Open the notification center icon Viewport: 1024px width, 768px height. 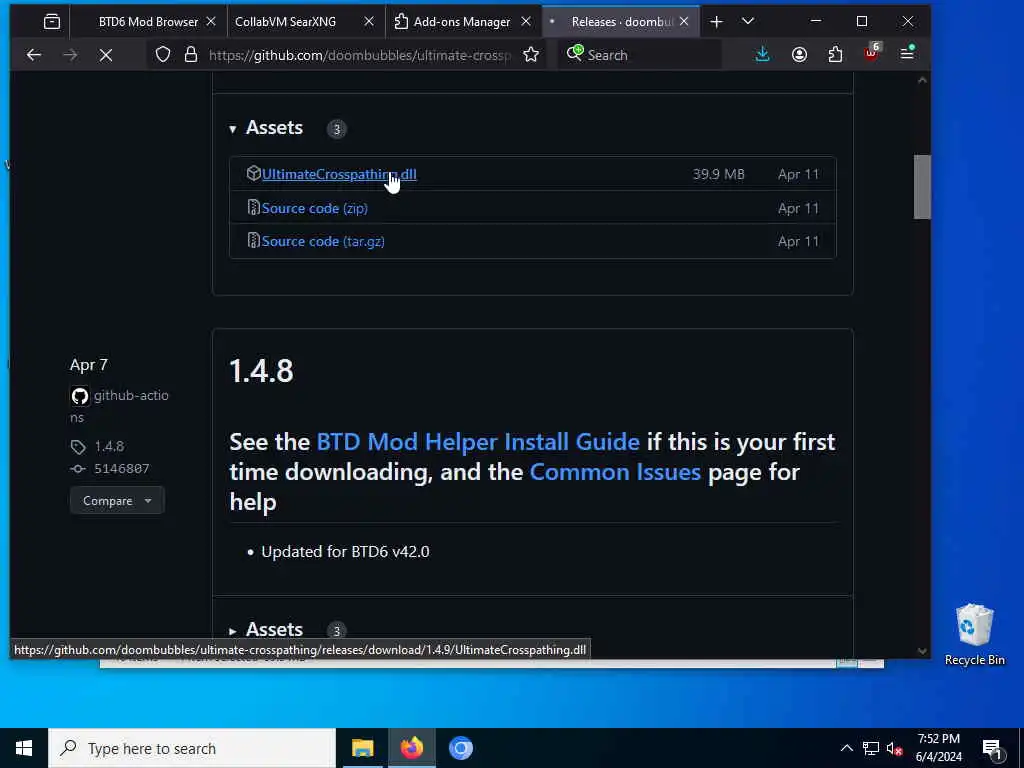click(x=992, y=748)
